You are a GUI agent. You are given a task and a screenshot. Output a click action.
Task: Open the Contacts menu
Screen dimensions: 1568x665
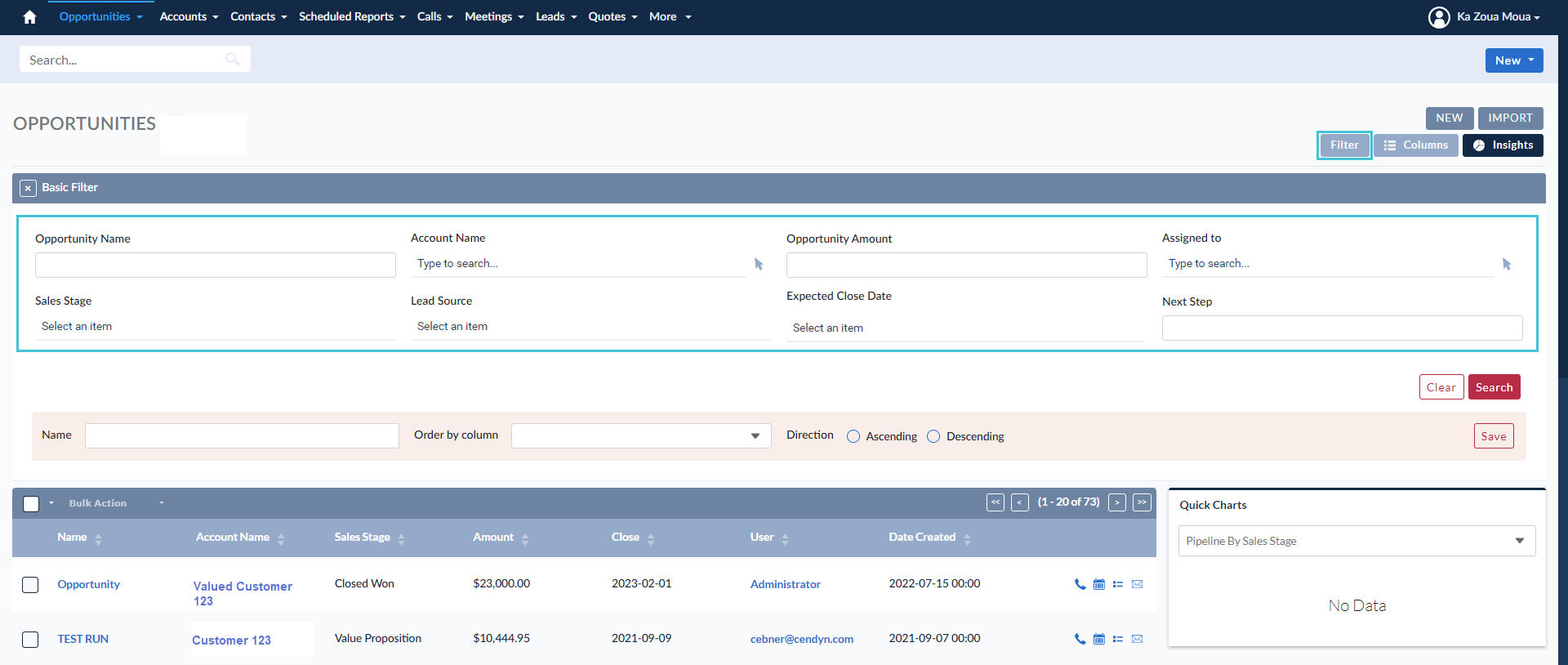[259, 17]
